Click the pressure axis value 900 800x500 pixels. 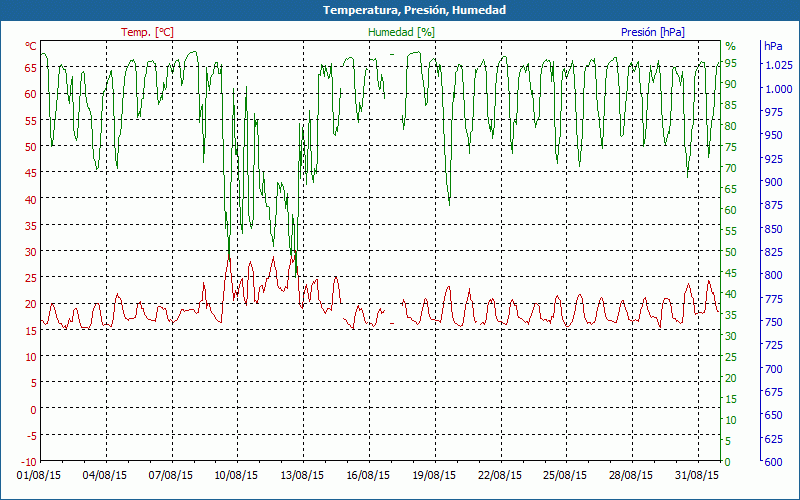(x=773, y=182)
